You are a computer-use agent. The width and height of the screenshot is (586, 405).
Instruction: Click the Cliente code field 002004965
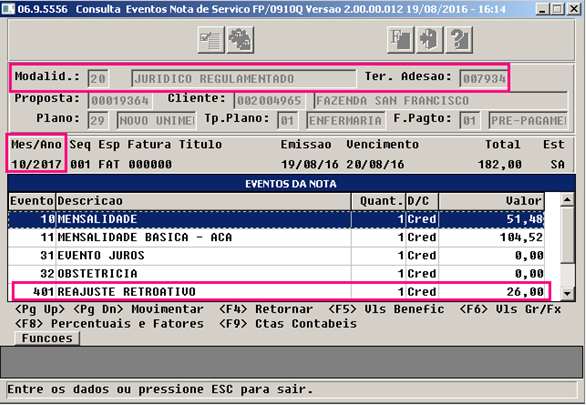[269, 101]
